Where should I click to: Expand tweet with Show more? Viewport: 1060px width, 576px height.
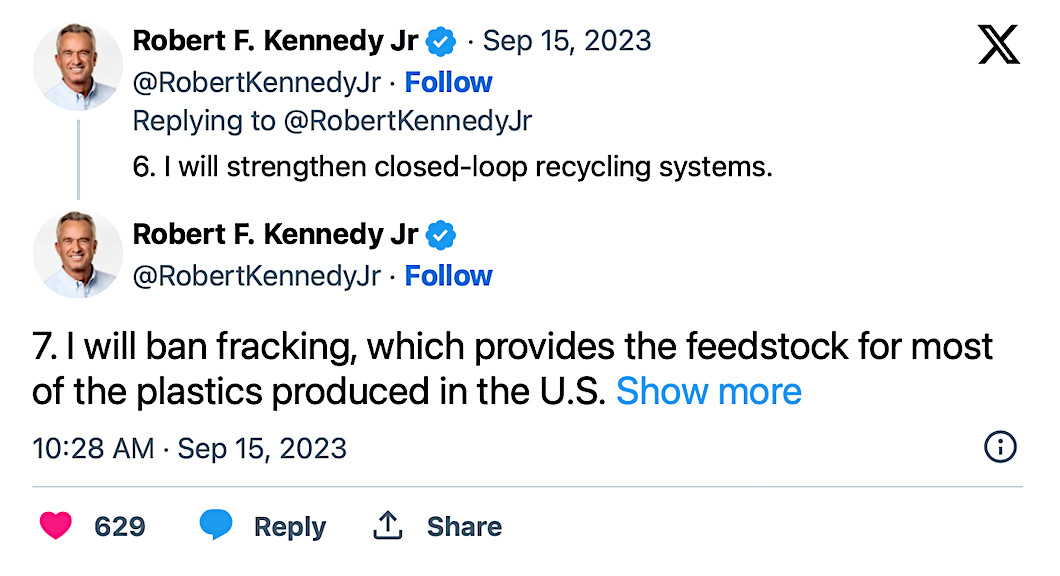point(708,391)
